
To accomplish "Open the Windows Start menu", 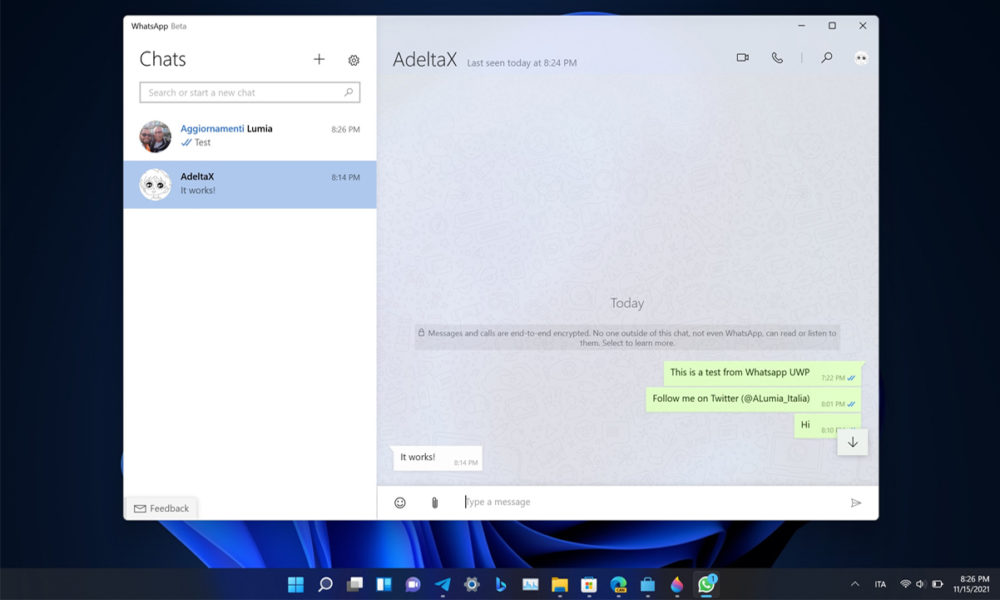I will 295,586.
